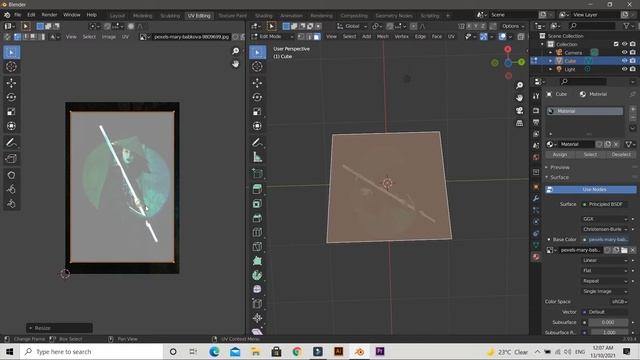Select the Grab sculpt tool in UV editor
This screenshot has height=360, width=640.
(11, 175)
